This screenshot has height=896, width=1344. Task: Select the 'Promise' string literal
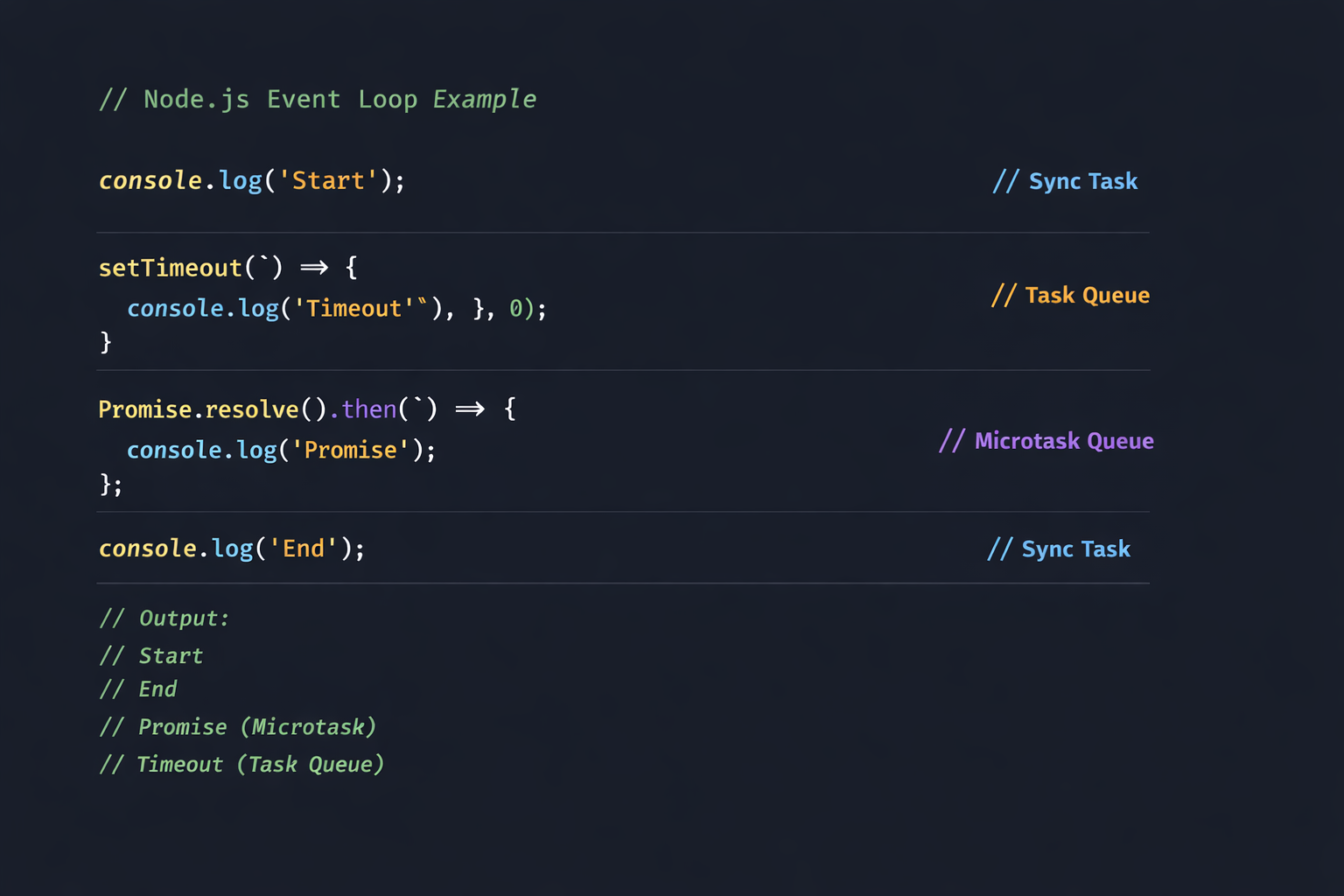tap(350, 451)
